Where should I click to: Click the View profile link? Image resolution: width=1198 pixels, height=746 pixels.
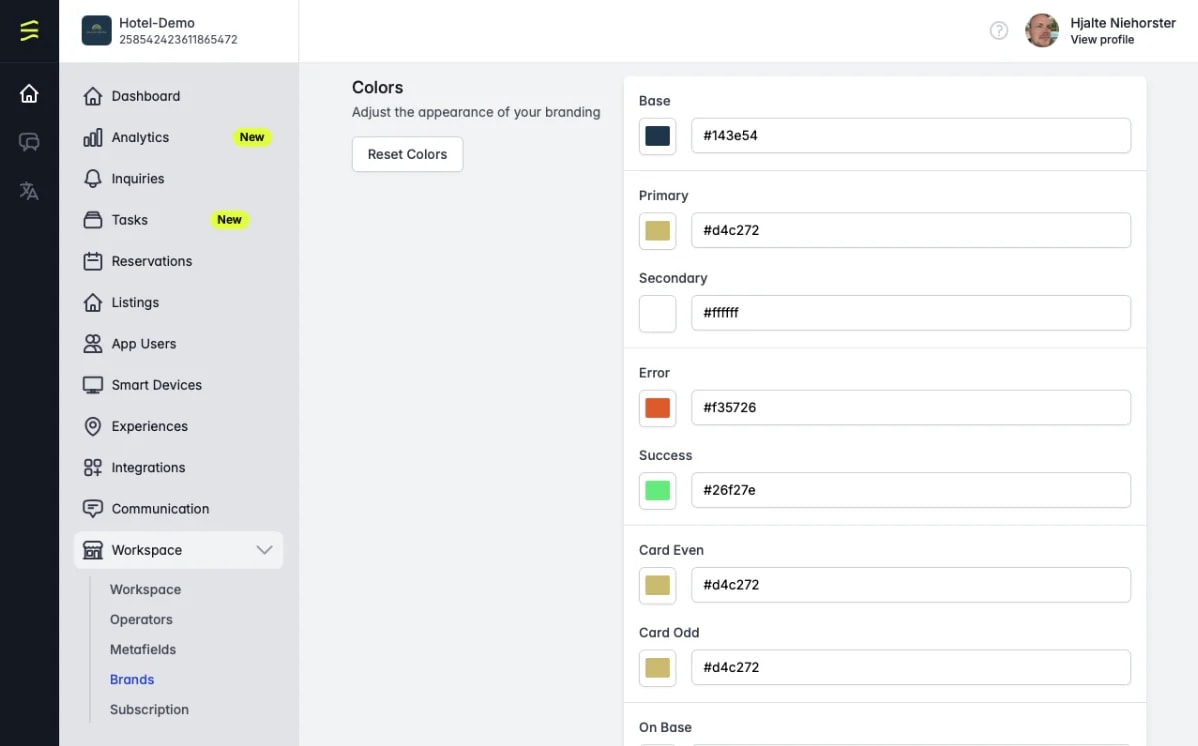[1102, 40]
